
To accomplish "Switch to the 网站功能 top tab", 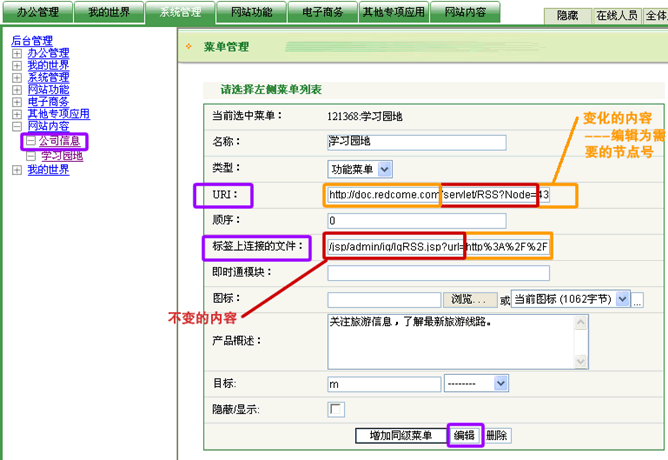I will pyautogui.click(x=250, y=13).
